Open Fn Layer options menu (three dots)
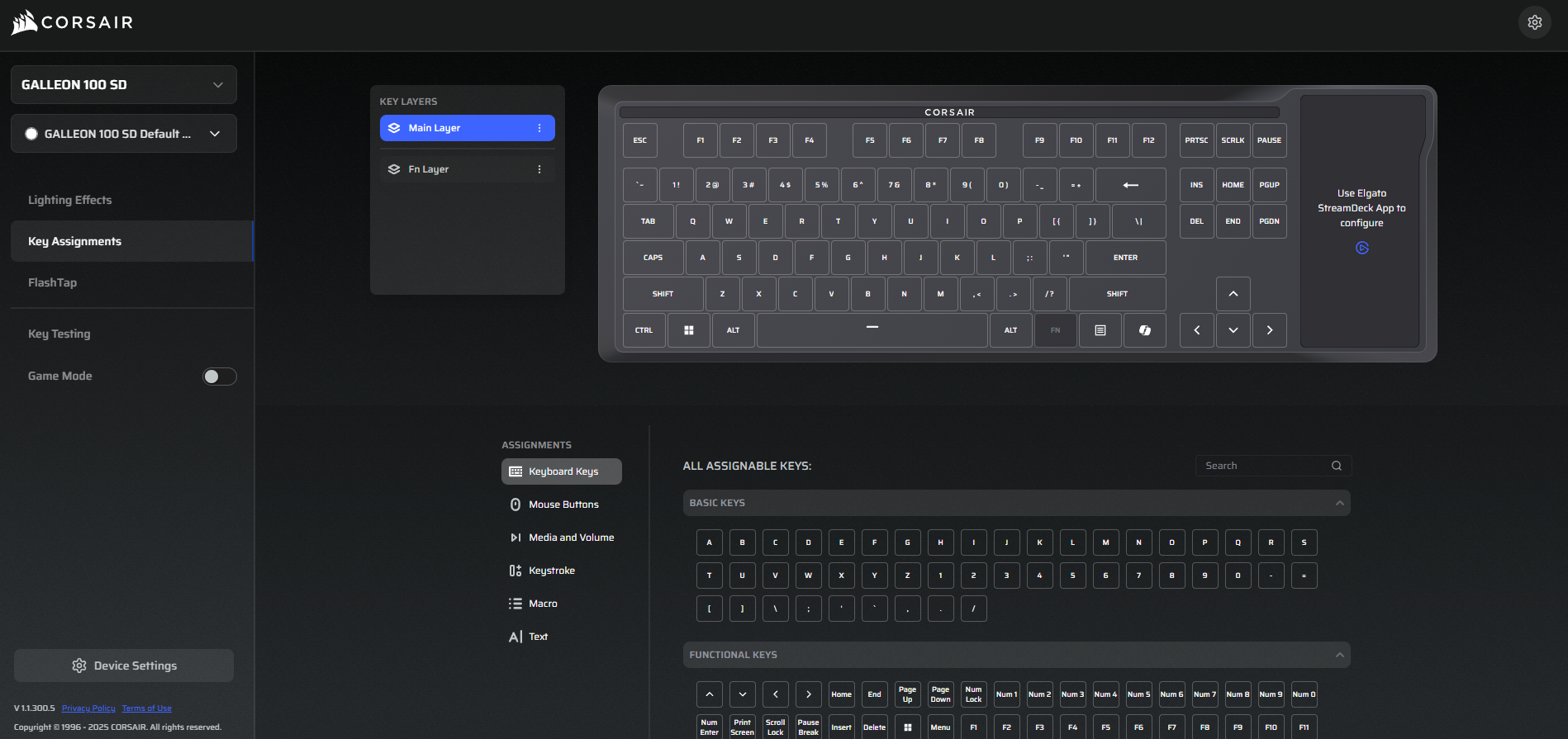 (x=539, y=169)
